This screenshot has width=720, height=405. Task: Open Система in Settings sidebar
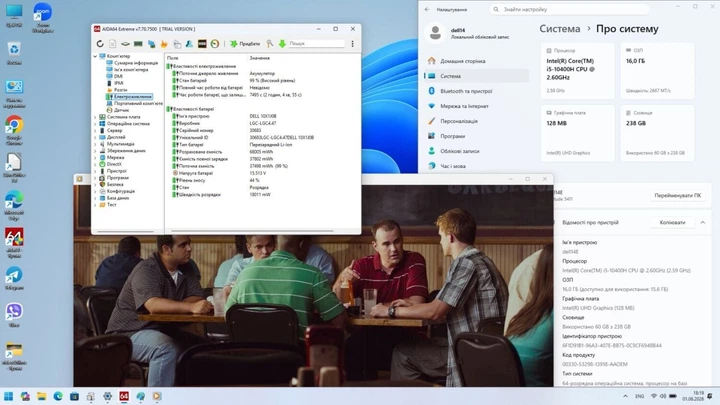tap(477, 76)
